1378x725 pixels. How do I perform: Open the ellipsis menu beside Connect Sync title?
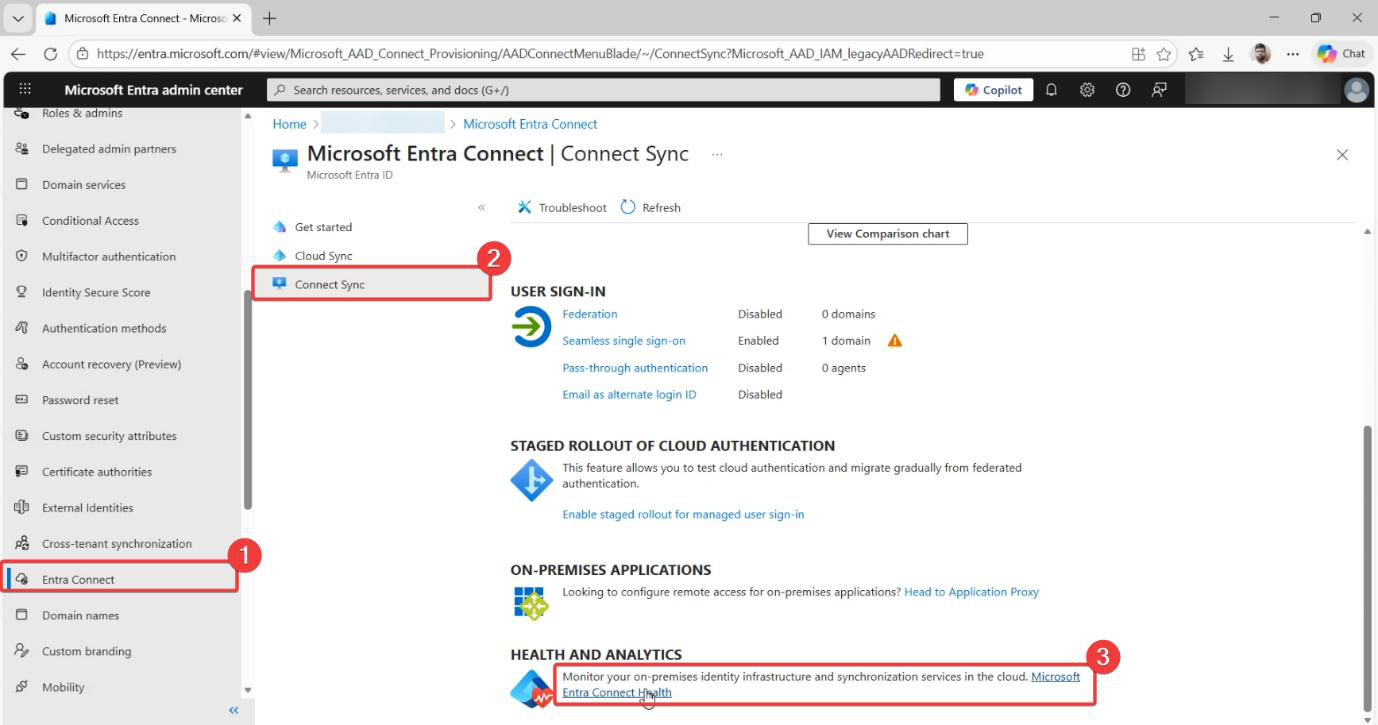point(717,154)
